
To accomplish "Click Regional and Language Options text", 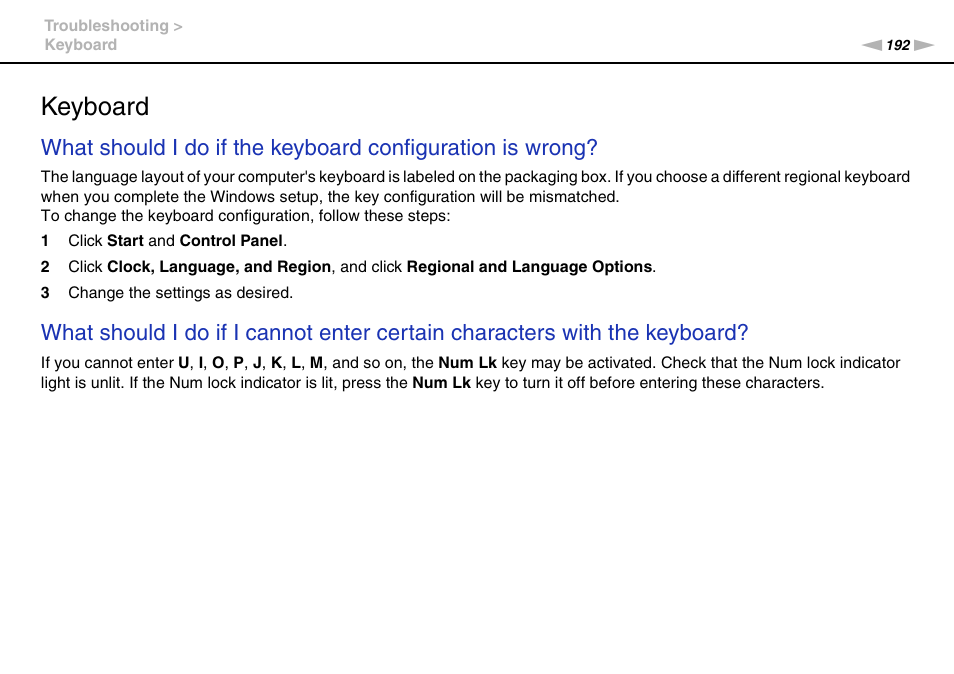I will click(x=530, y=267).
